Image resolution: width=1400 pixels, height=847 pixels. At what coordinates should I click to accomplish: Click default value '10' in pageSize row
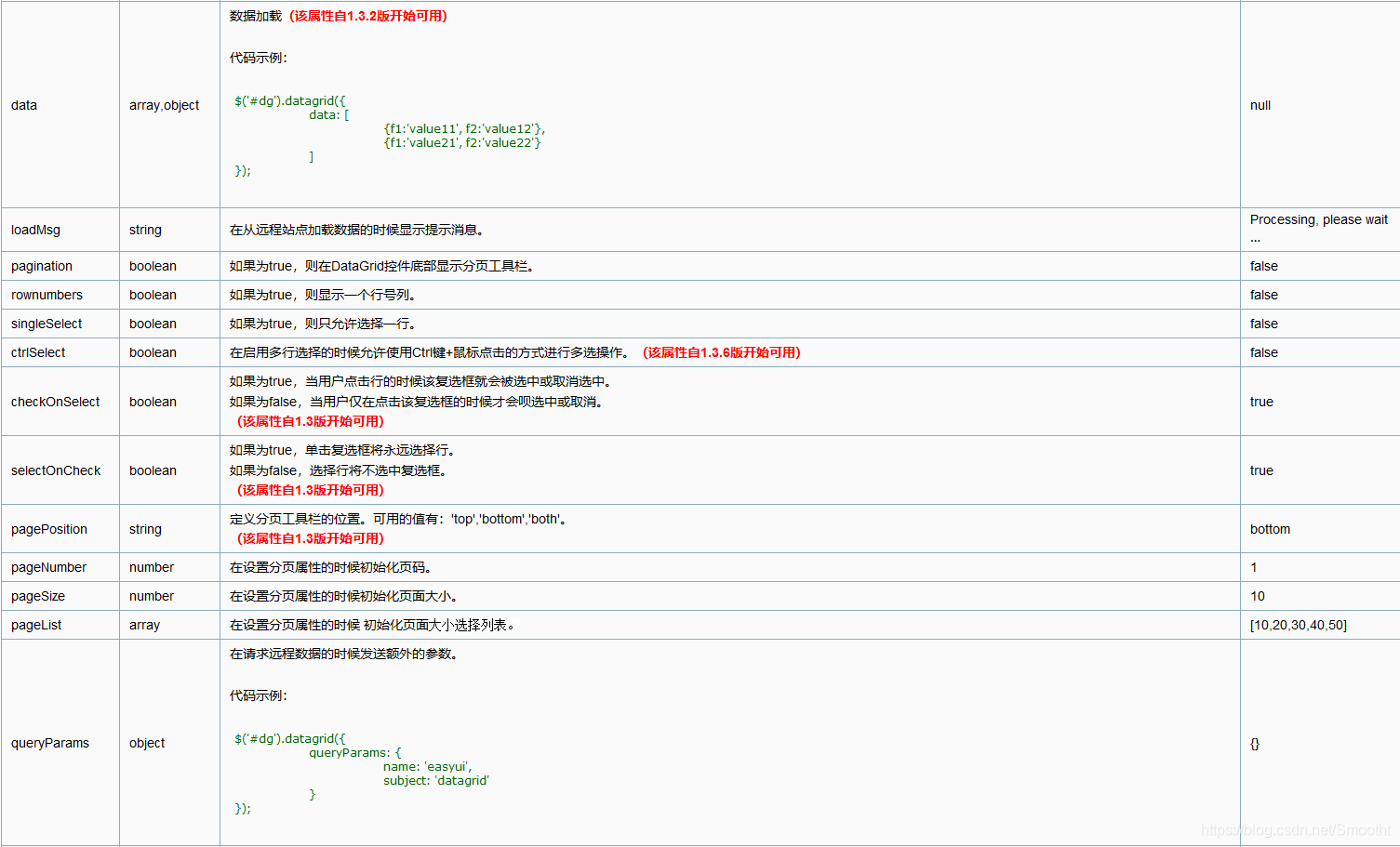(x=1258, y=596)
